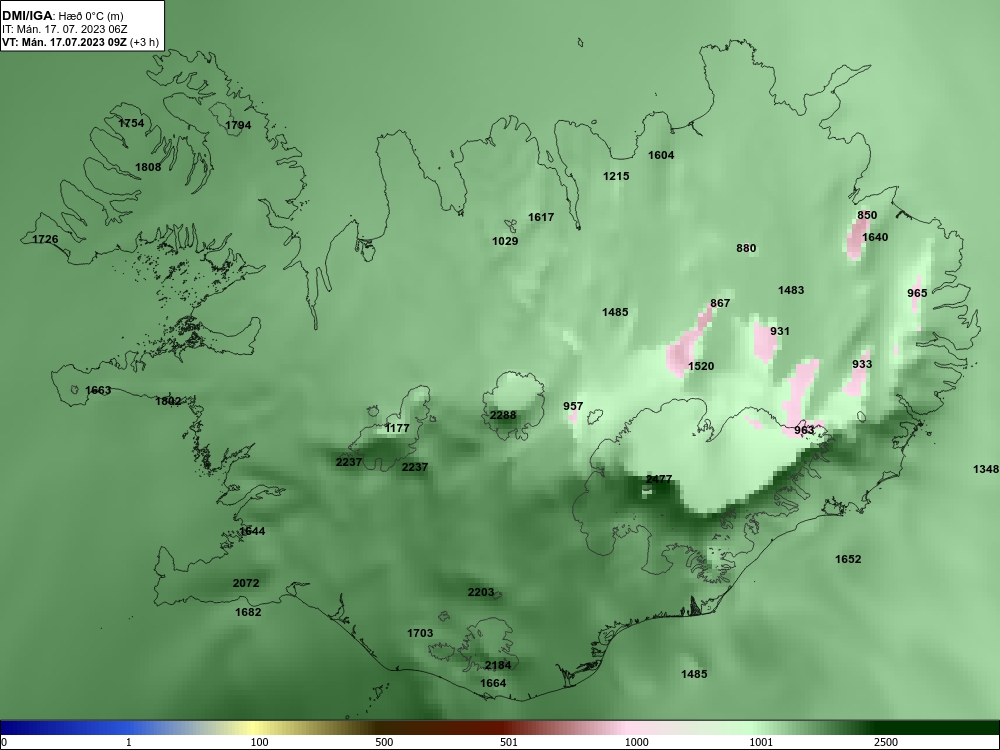This screenshot has width=1000, height=750.
Task: Select the 963 value near the glacier edge
Action: pos(804,430)
